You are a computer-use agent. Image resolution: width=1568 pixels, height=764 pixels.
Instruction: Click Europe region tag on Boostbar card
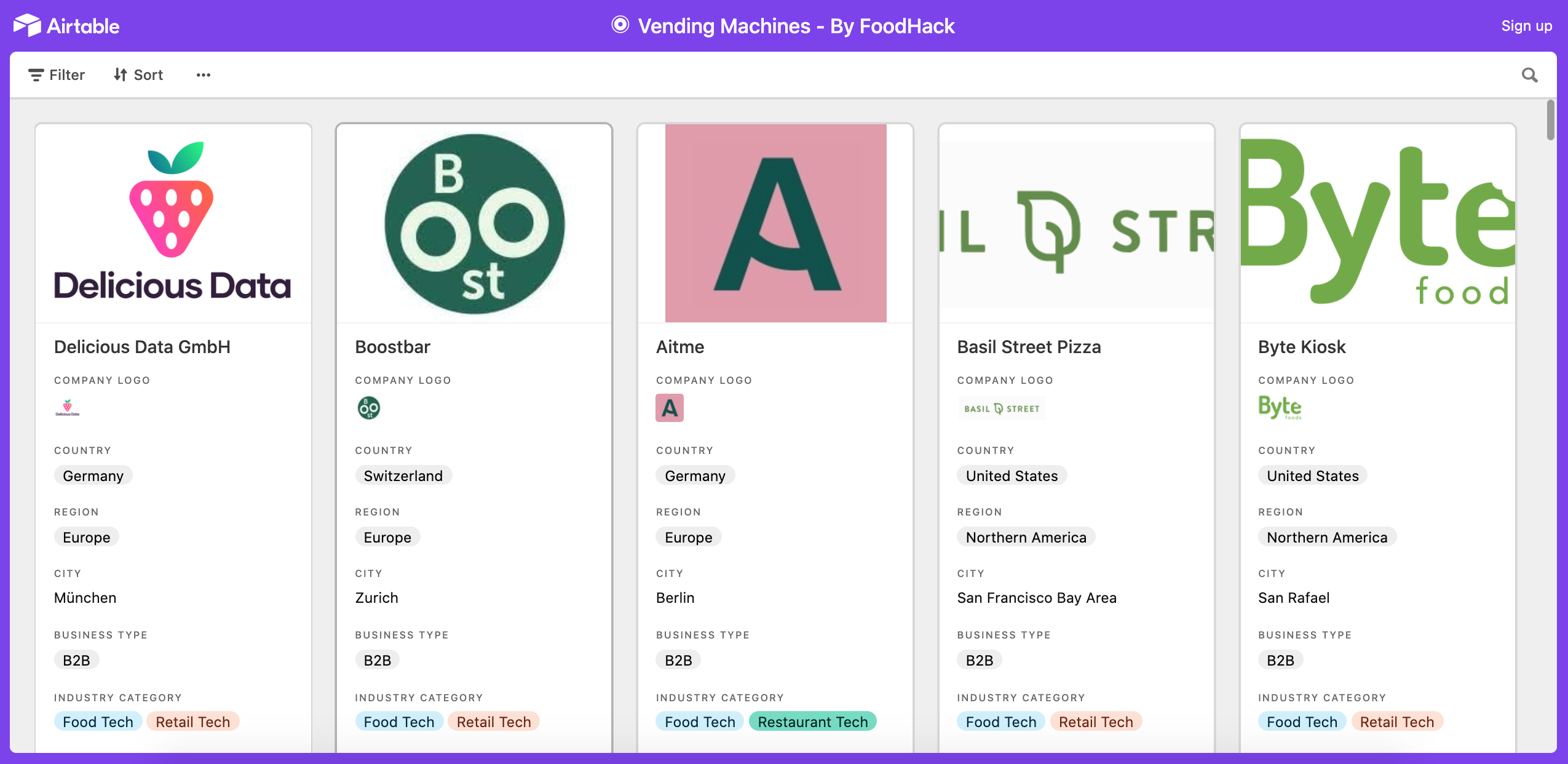(387, 537)
